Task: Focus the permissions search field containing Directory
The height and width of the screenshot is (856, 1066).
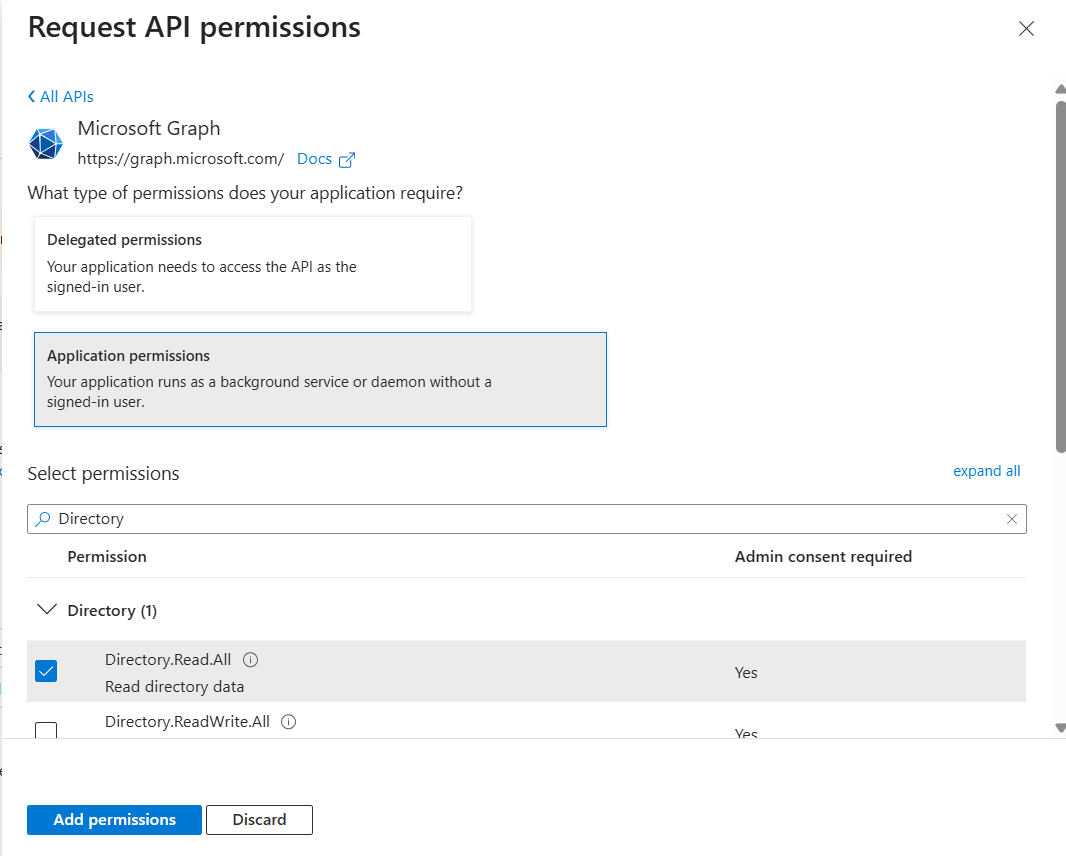Action: click(x=527, y=519)
